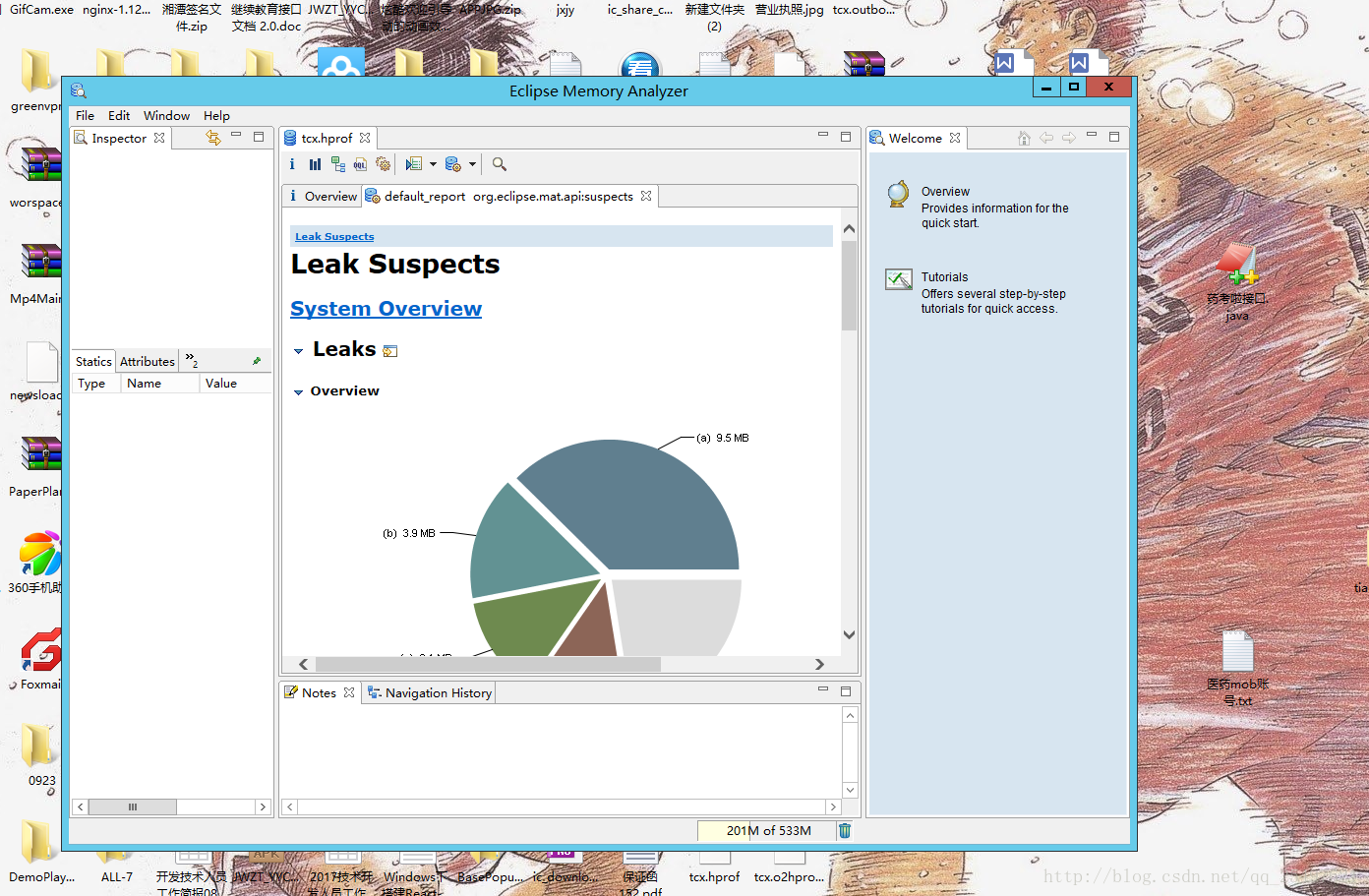Click the Welcome Home icon

tap(1024, 138)
